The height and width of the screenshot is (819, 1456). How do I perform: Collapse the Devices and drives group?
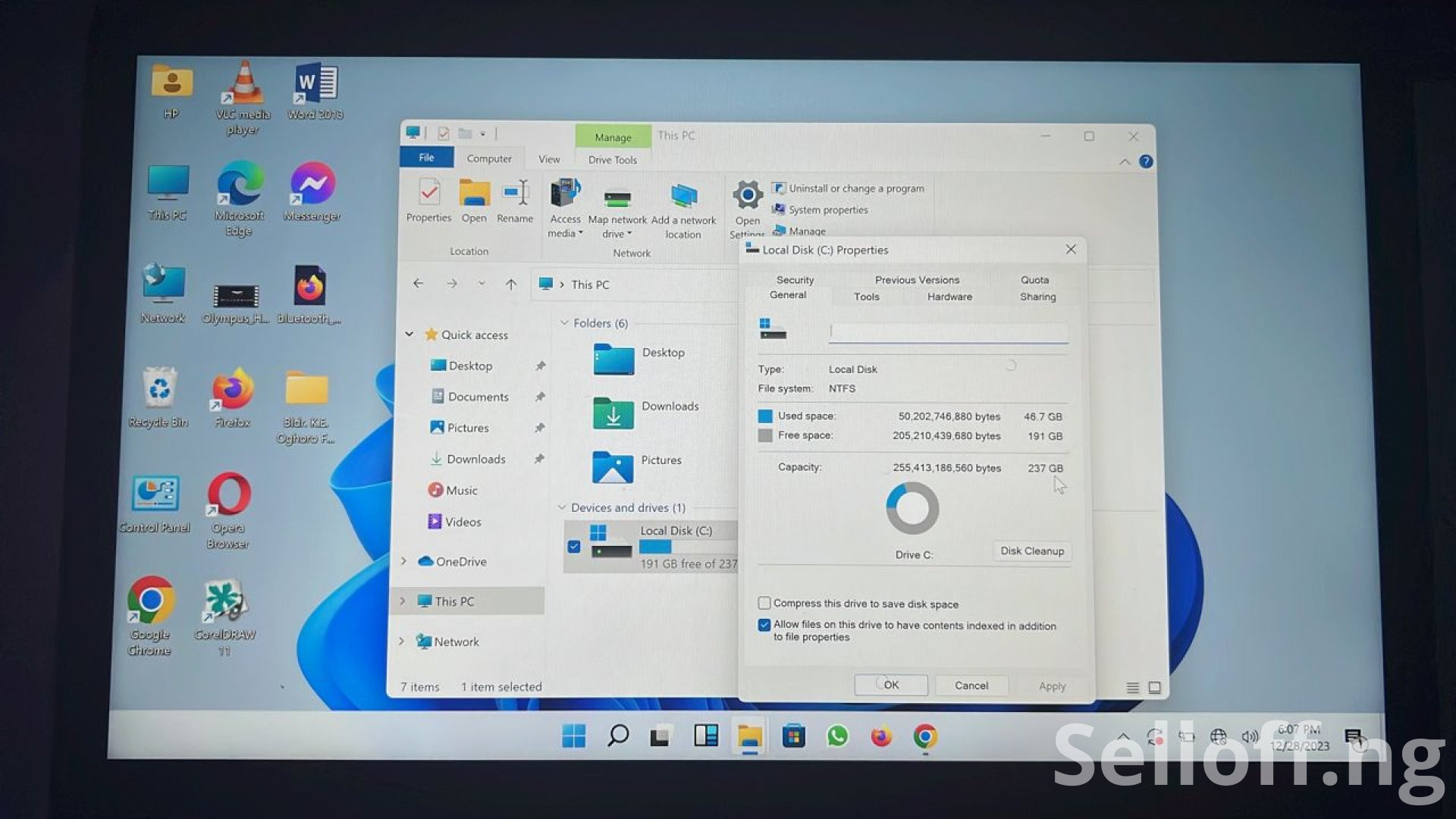pyautogui.click(x=562, y=507)
